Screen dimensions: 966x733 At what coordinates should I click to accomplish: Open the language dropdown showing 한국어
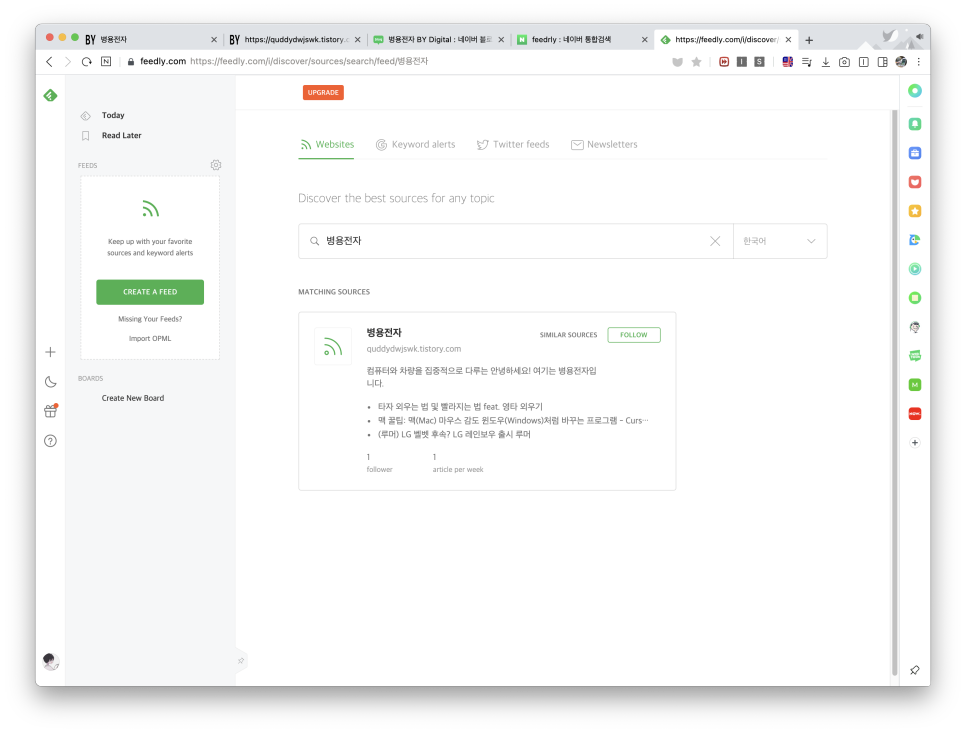point(780,241)
